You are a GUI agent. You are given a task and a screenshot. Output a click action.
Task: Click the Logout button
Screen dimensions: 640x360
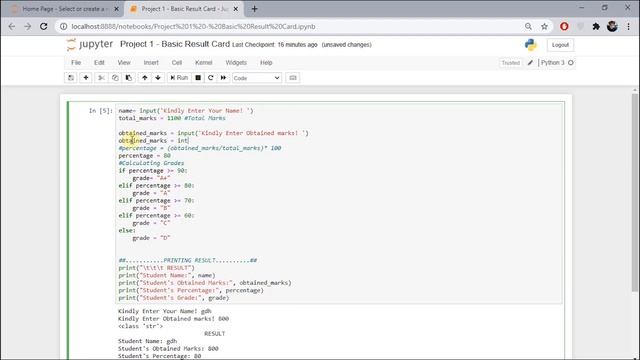(x=560, y=45)
